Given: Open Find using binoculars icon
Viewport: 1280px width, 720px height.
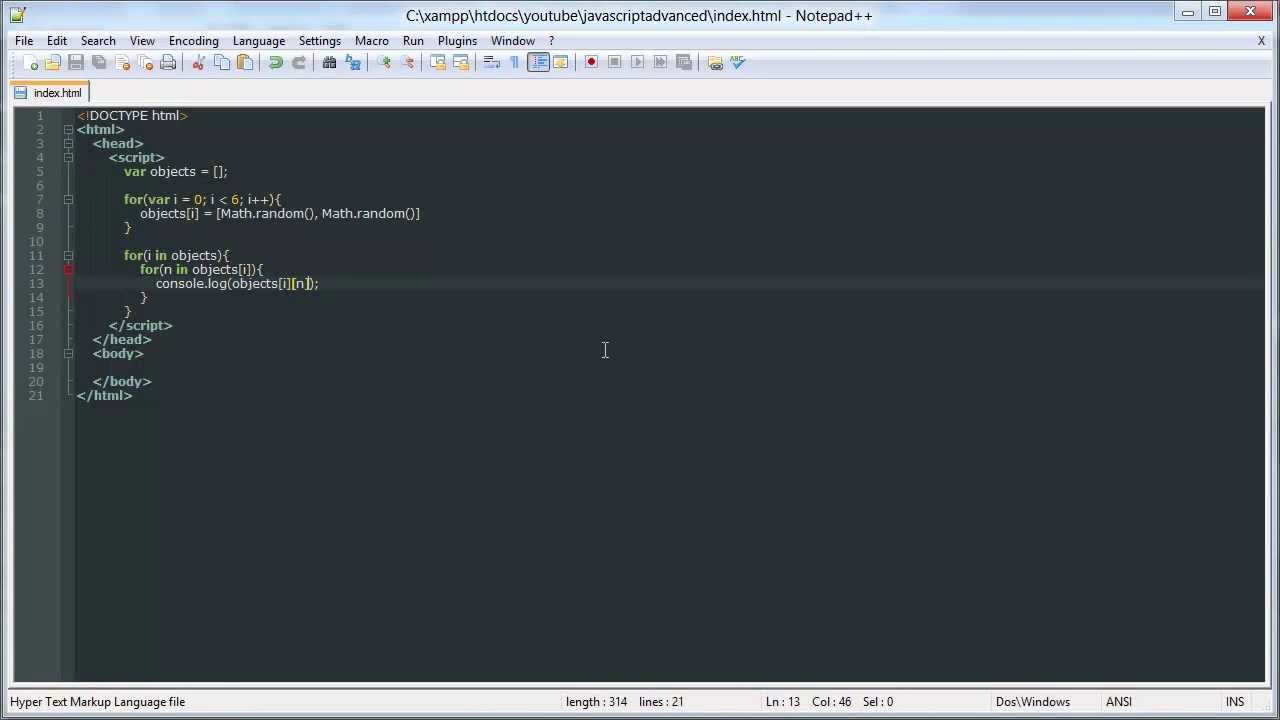Looking at the screenshot, I should (329, 63).
